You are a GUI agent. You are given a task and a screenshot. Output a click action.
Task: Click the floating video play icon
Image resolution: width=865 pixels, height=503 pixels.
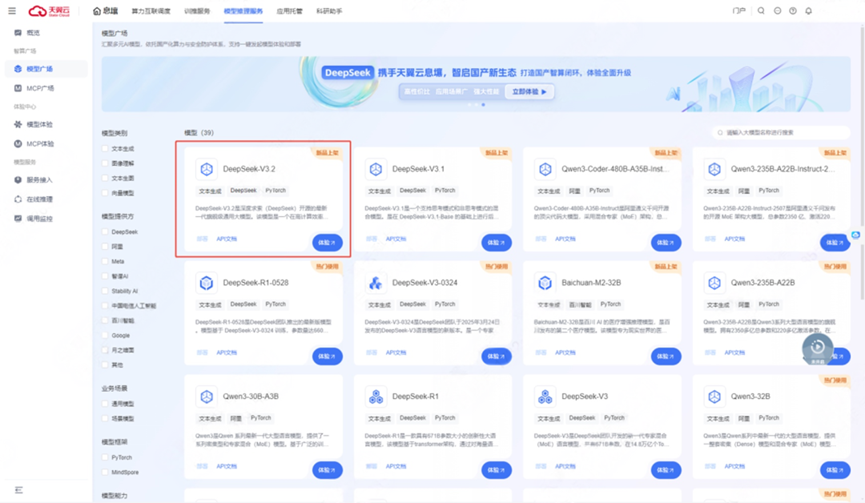click(x=818, y=348)
